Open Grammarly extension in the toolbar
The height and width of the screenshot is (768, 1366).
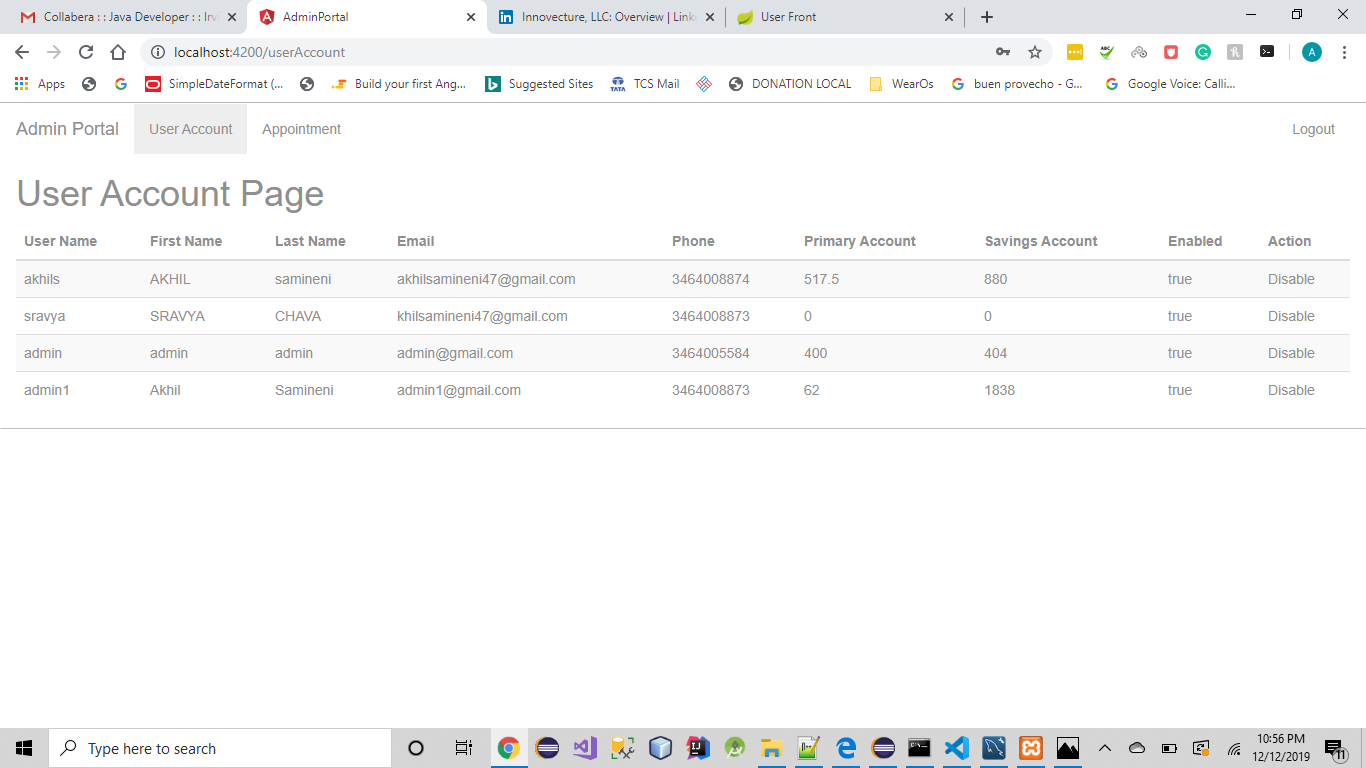point(1203,52)
